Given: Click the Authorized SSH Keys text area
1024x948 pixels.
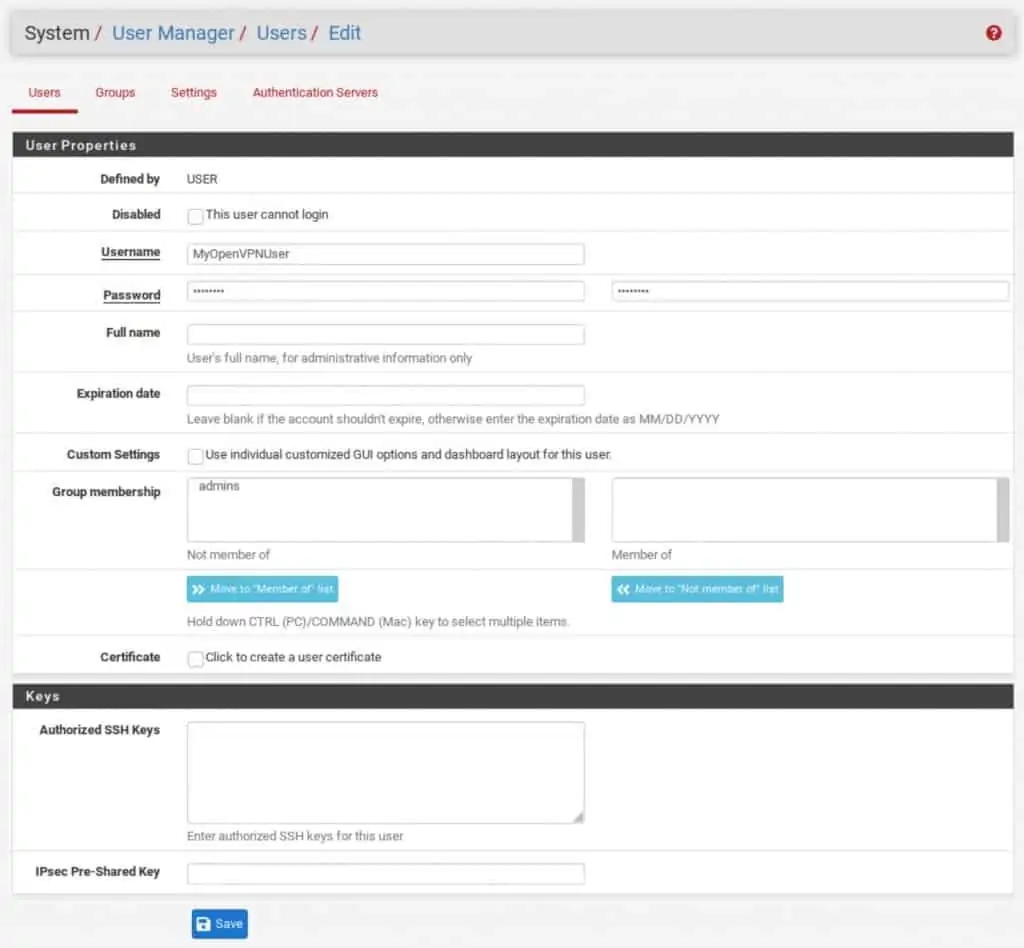Looking at the screenshot, I should [385, 772].
